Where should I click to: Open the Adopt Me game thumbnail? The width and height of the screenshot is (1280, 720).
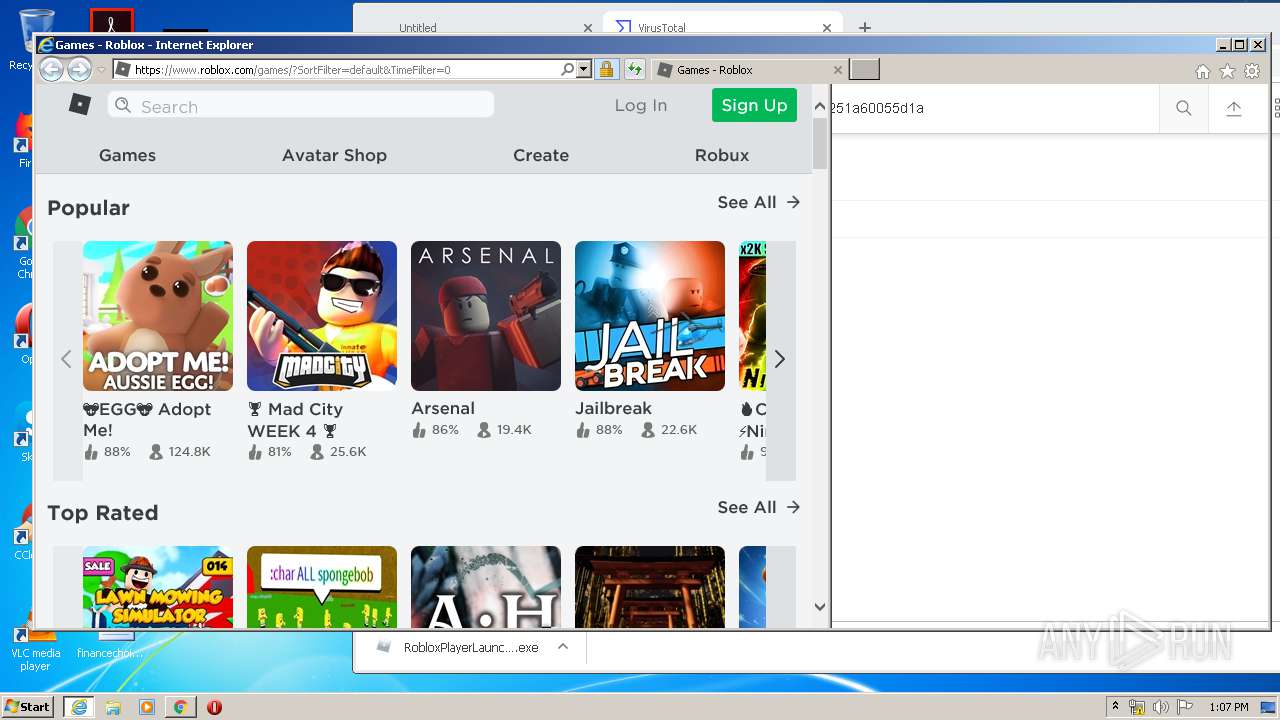point(158,316)
